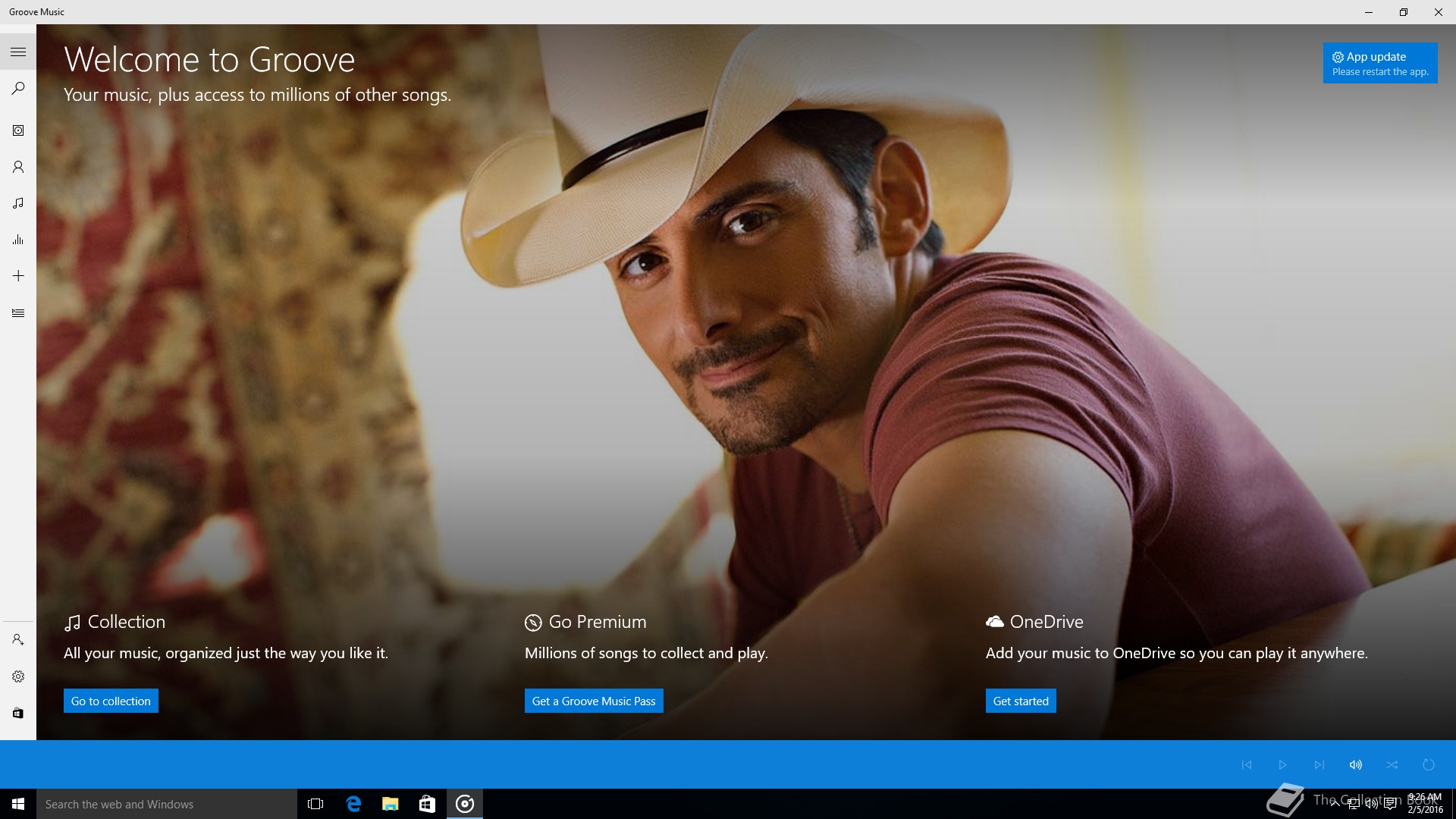Click OneDrive Get started button
Screen dimensions: 1456x819
point(1021,701)
